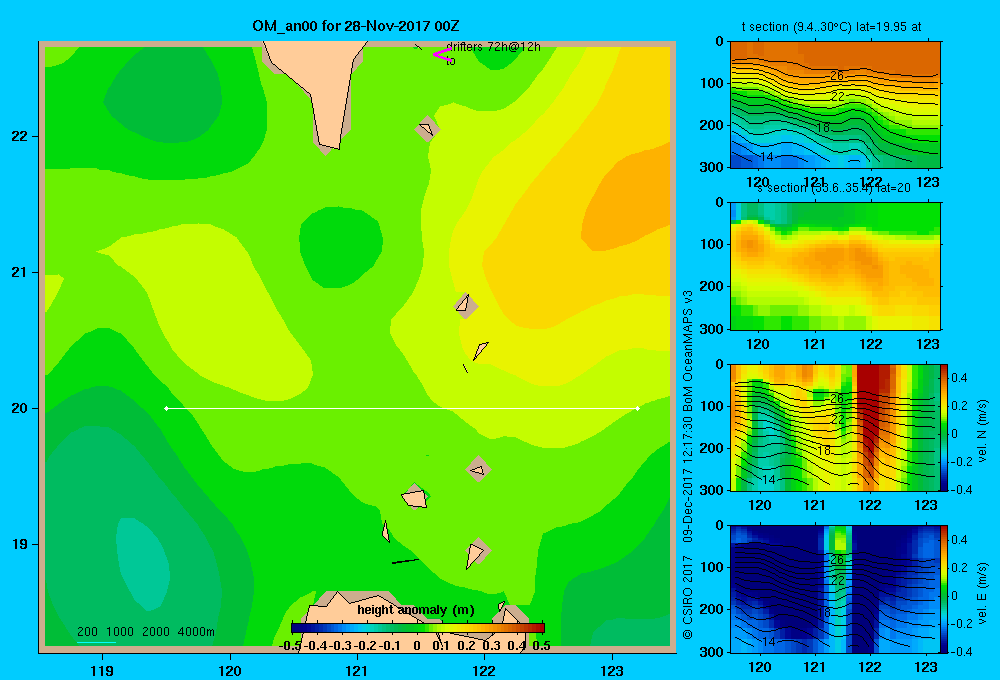The image size is (1000, 680).
Task: Click the northward velocity section panel
Action: 835,428
